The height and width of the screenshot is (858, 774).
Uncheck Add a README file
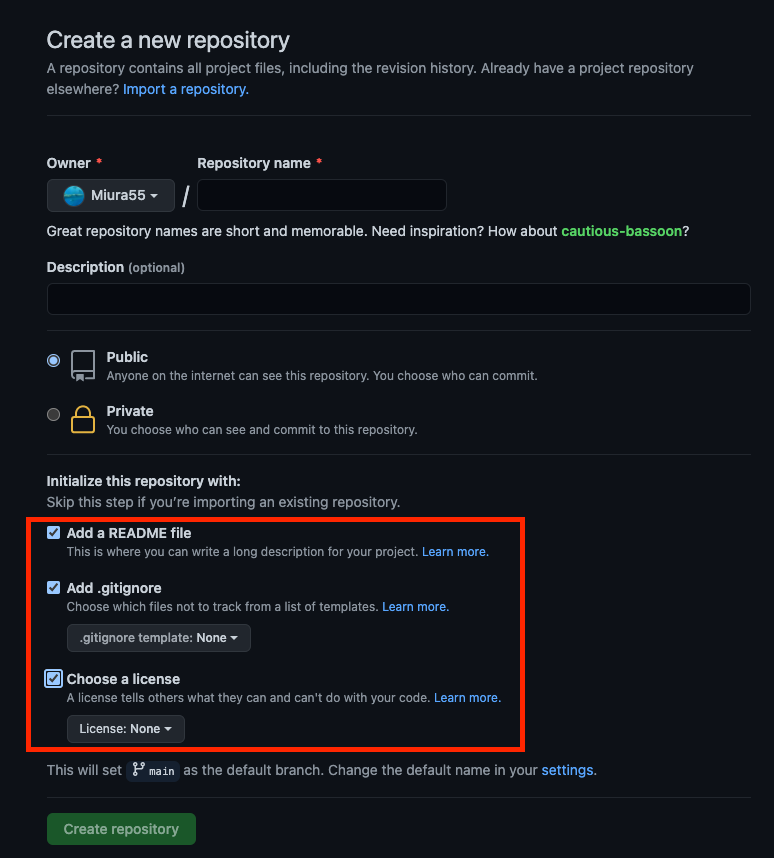point(53,532)
